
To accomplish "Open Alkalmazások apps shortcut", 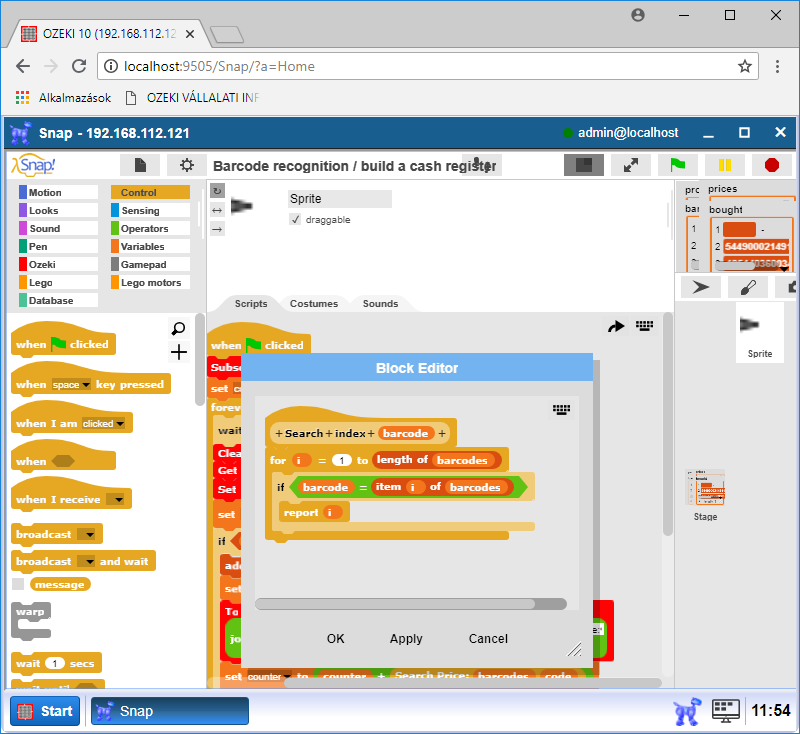I will pos(63,97).
